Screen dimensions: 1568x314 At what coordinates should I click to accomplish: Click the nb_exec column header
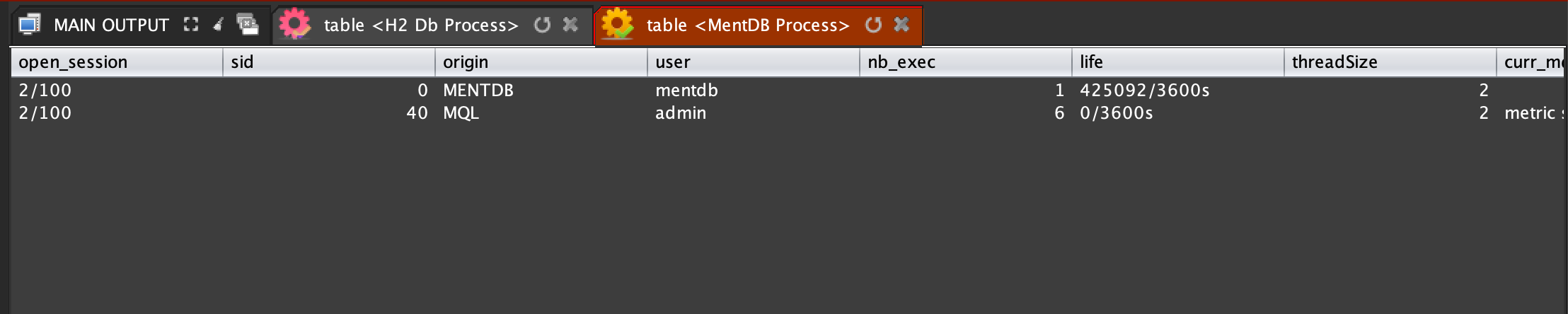pyautogui.click(x=965, y=62)
